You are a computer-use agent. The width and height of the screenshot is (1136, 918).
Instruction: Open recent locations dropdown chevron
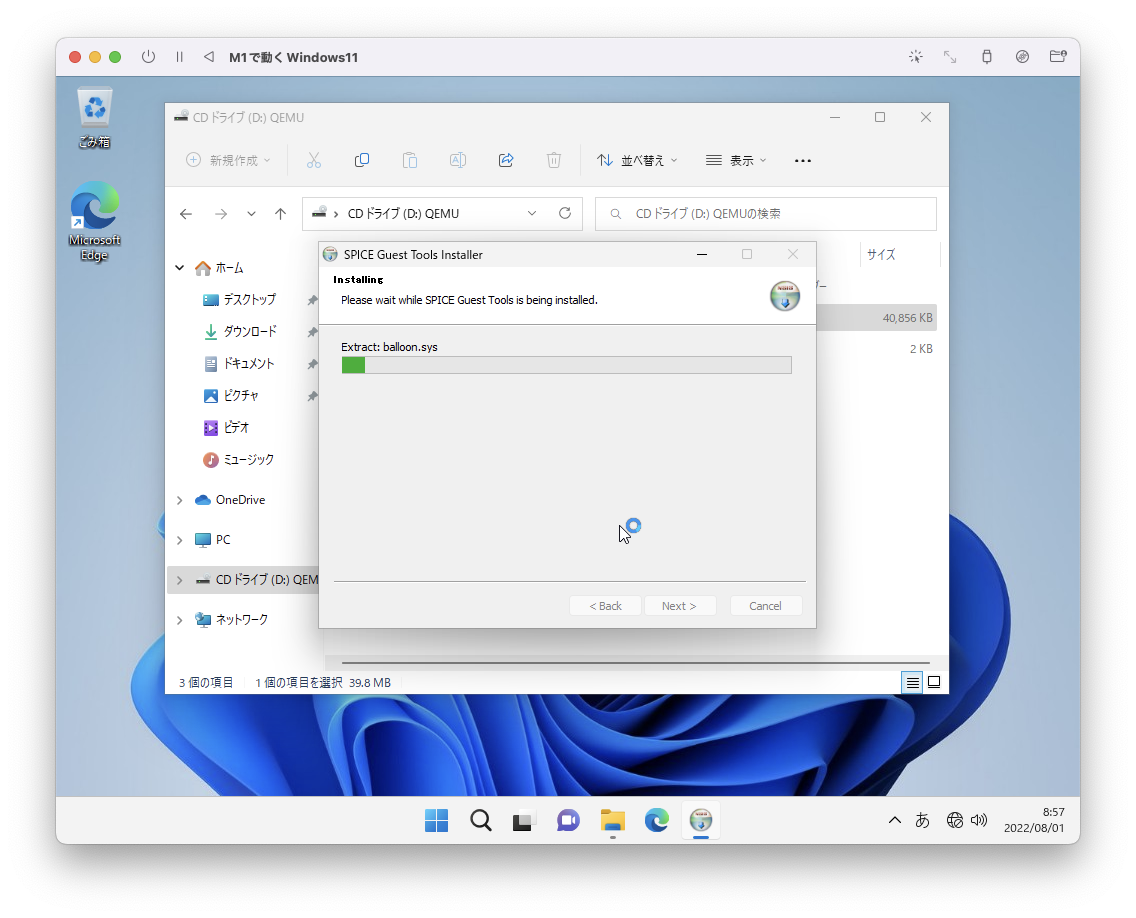[x=251, y=214]
